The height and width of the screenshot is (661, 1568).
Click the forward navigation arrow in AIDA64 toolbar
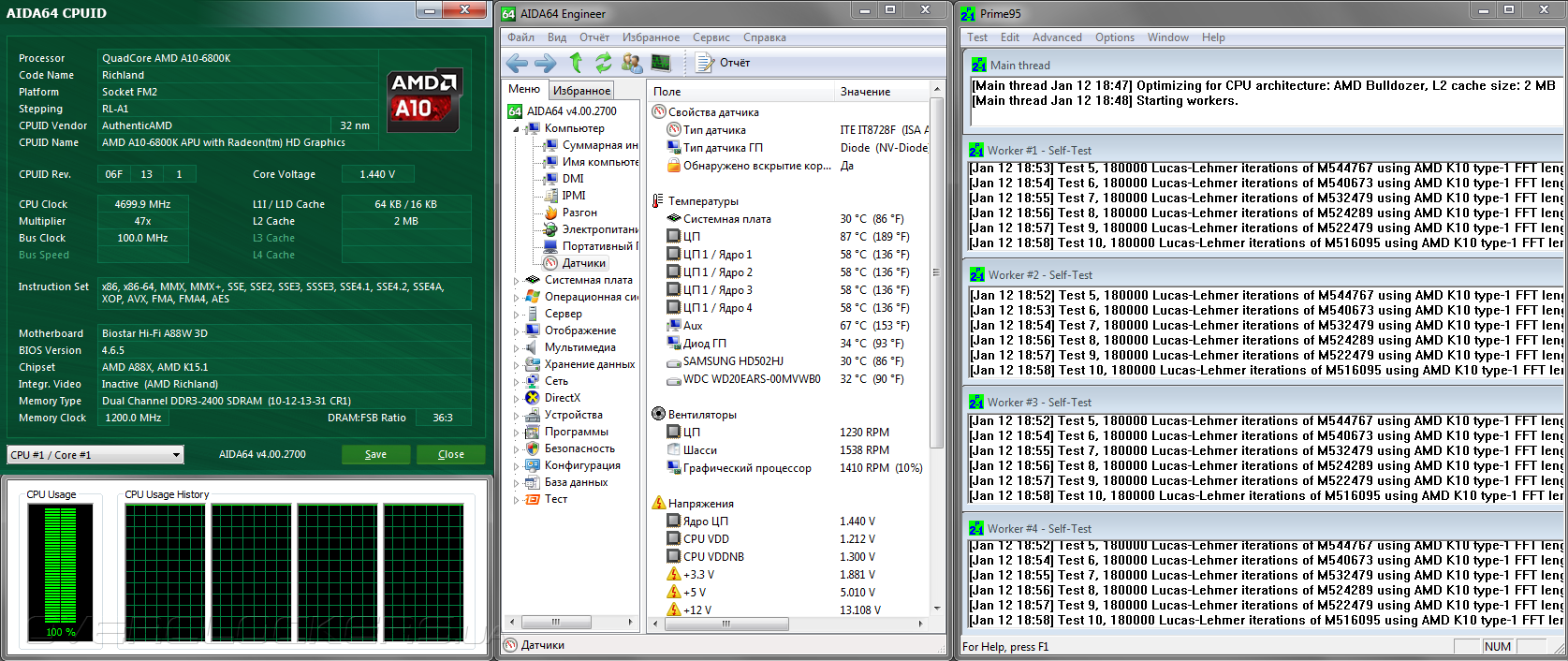click(545, 63)
